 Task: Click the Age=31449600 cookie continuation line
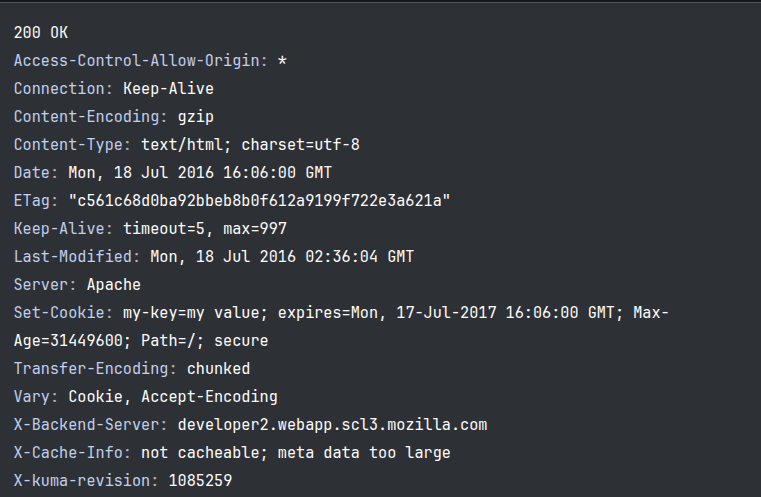click(141, 341)
